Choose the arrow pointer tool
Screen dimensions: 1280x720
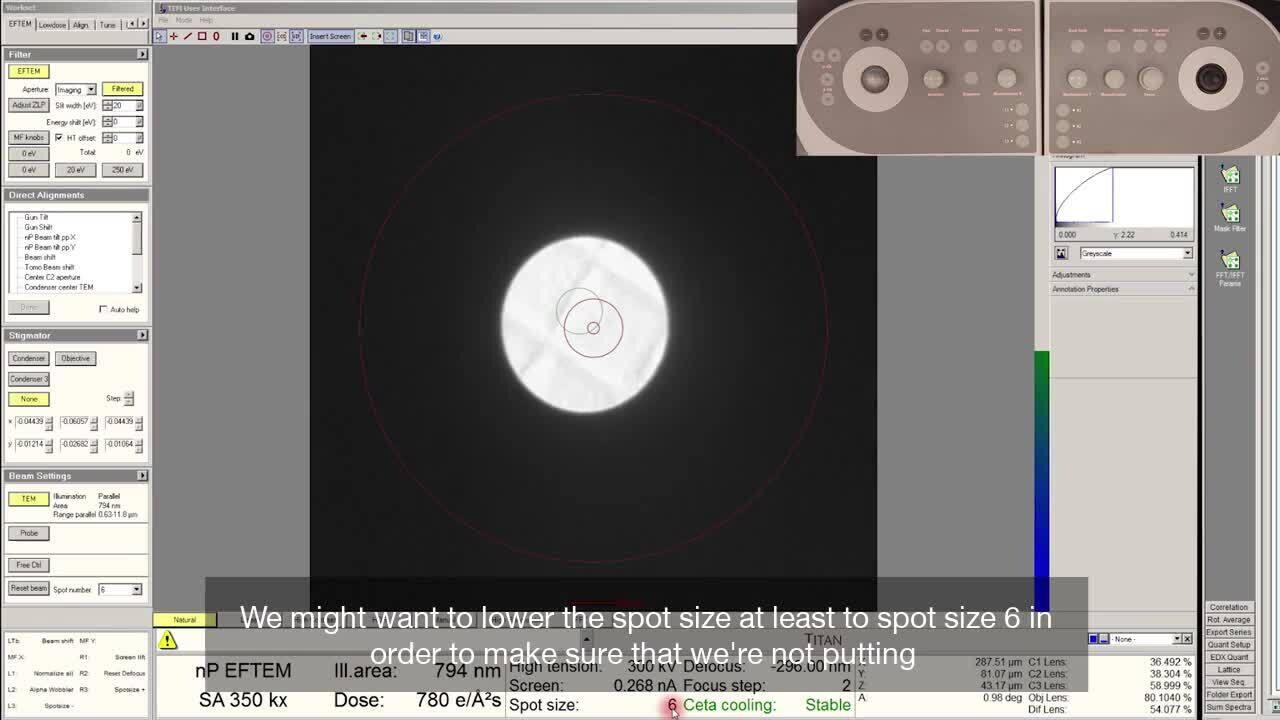(160, 36)
